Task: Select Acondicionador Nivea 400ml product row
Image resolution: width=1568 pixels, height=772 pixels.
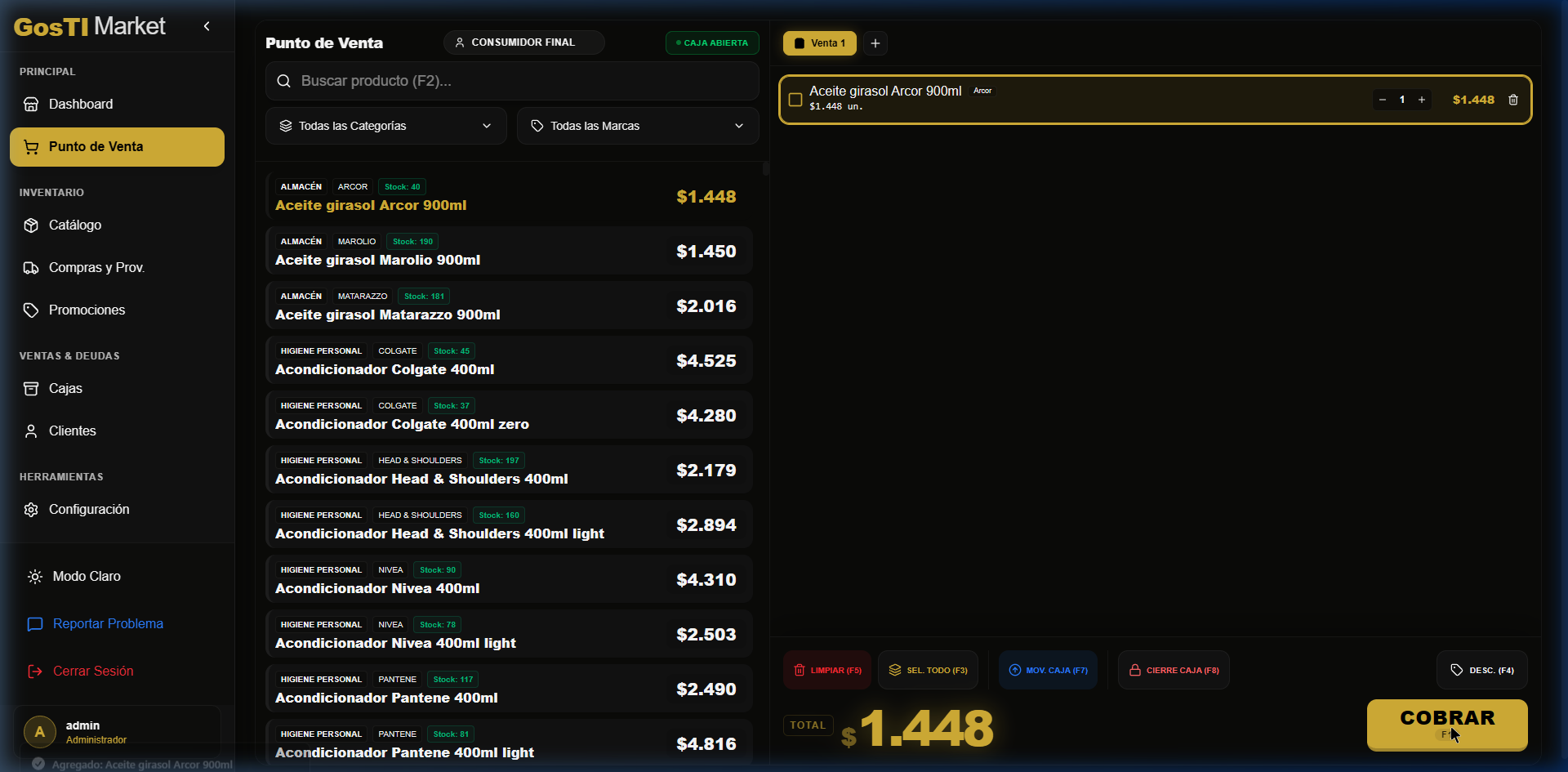Action: (509, 579)
